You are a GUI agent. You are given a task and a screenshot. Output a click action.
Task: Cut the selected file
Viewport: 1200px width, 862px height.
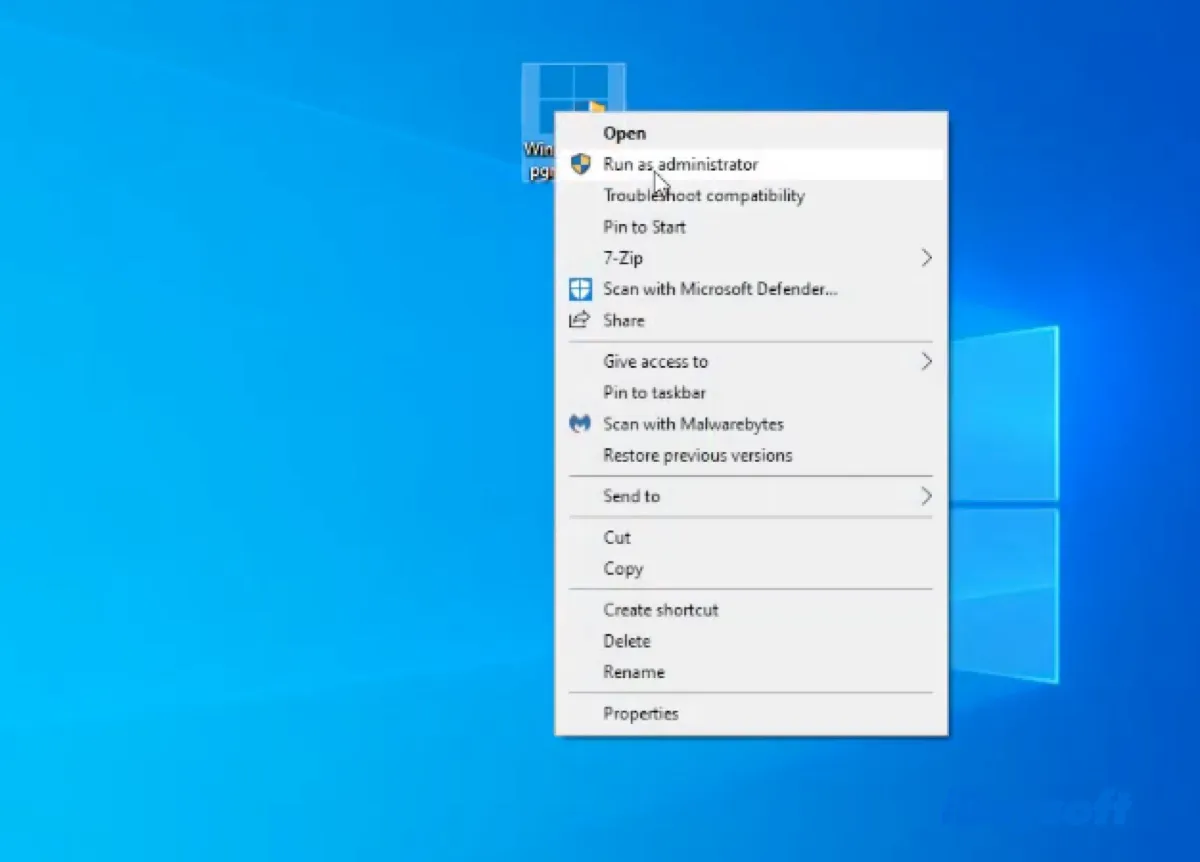(616, 537)
